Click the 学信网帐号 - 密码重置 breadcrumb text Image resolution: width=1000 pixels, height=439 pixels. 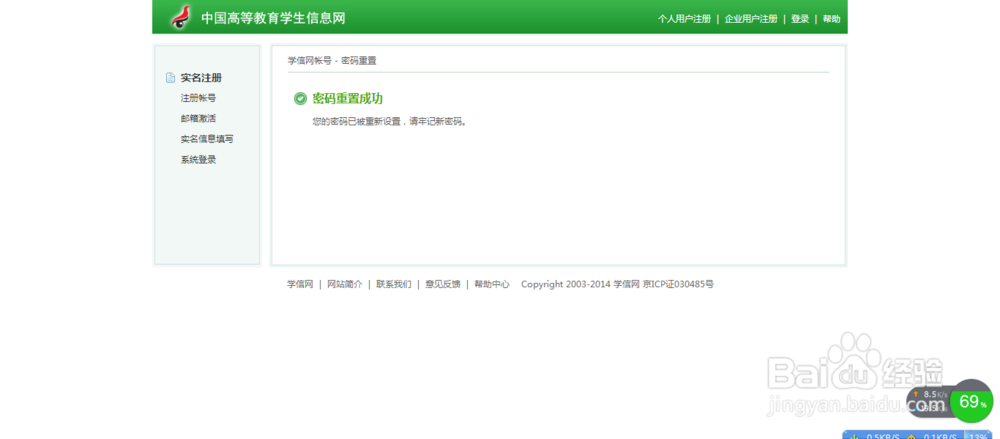(x=332, y=61)
